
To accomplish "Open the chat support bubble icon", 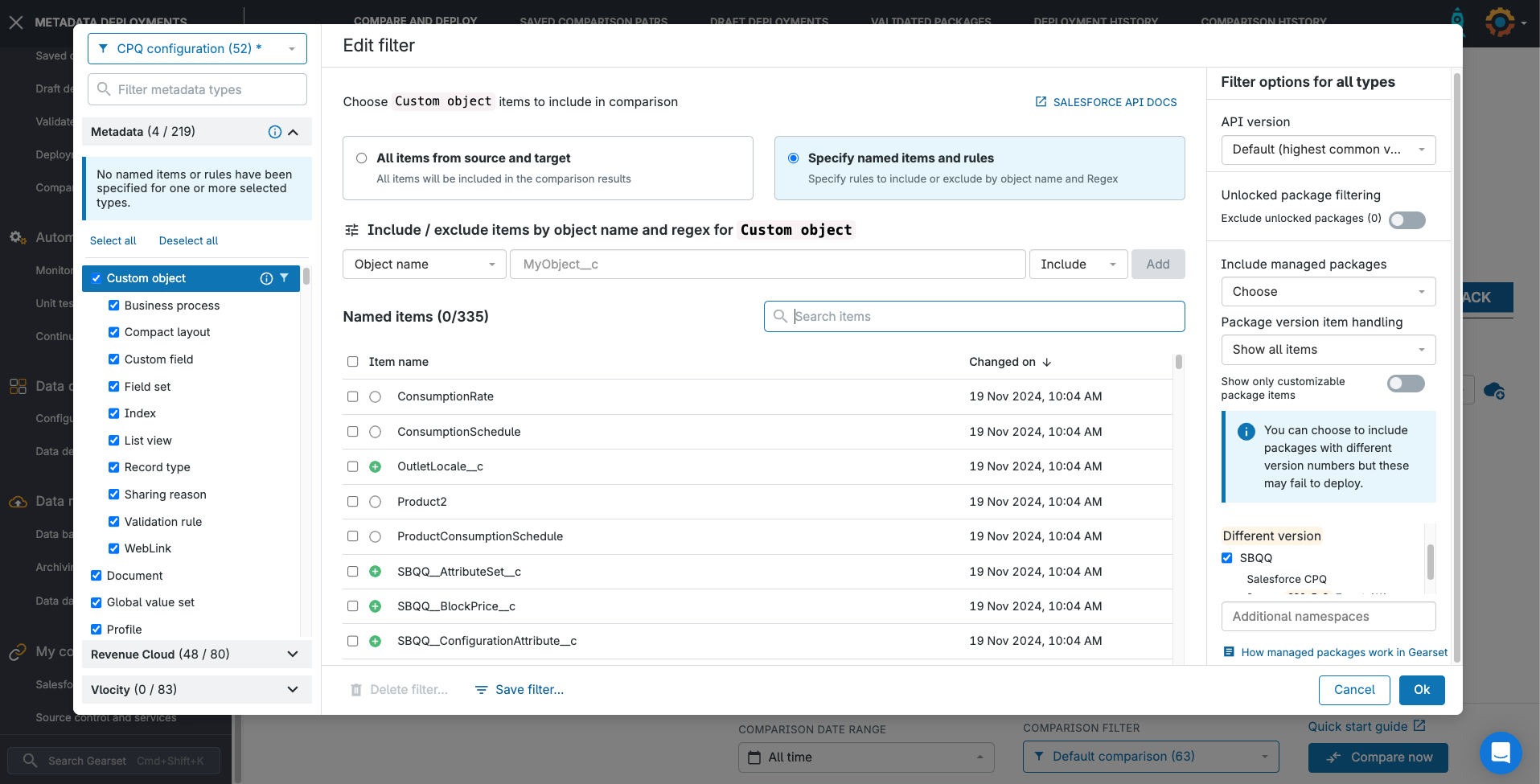I will (x=1500, y=753).
